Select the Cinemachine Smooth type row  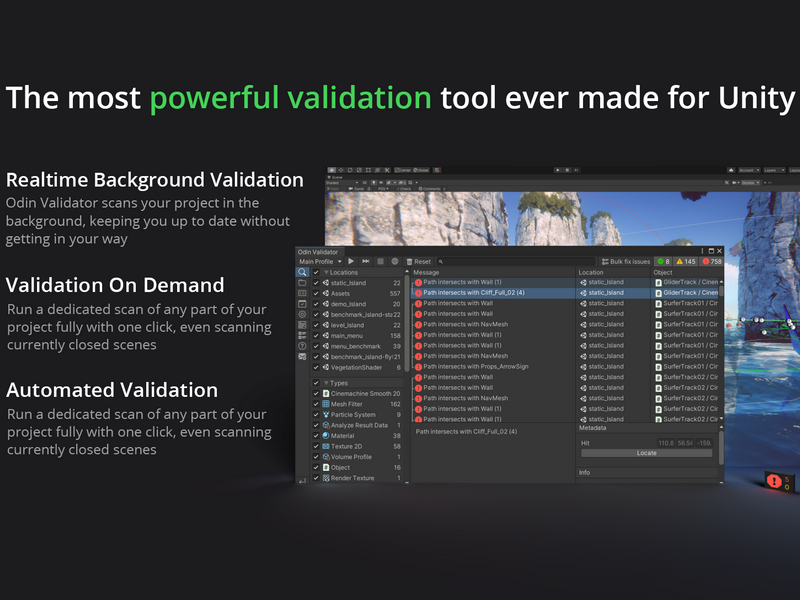pyautogui.click(x=357, y=393)
